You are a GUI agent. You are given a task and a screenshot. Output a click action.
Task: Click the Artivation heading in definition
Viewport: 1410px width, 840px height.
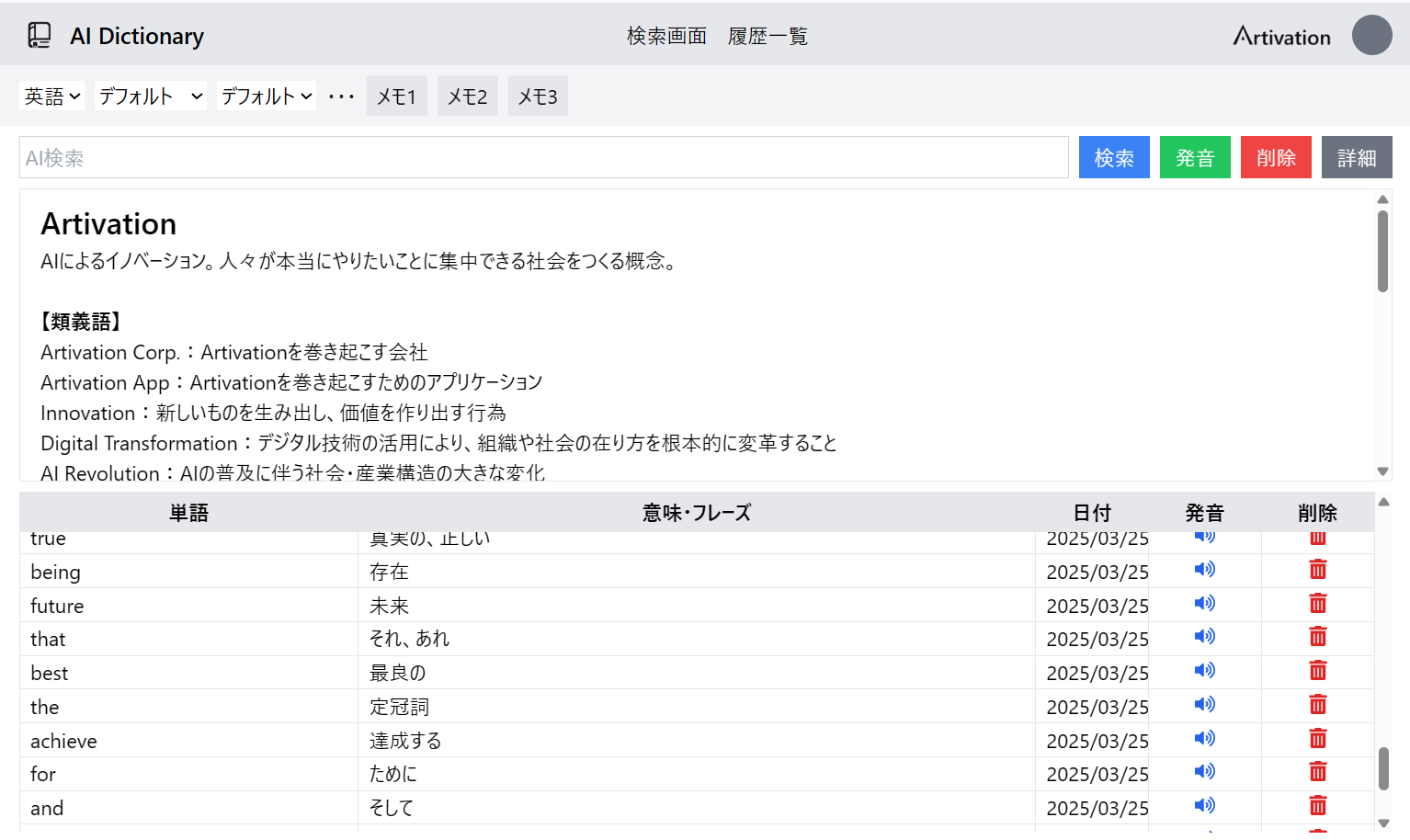108,223
